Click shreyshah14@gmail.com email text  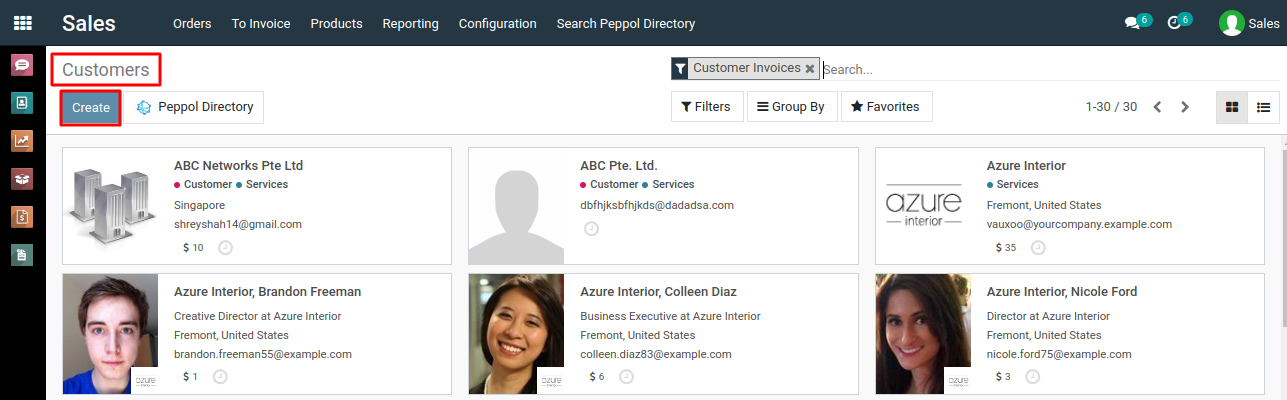click(238, 224)
